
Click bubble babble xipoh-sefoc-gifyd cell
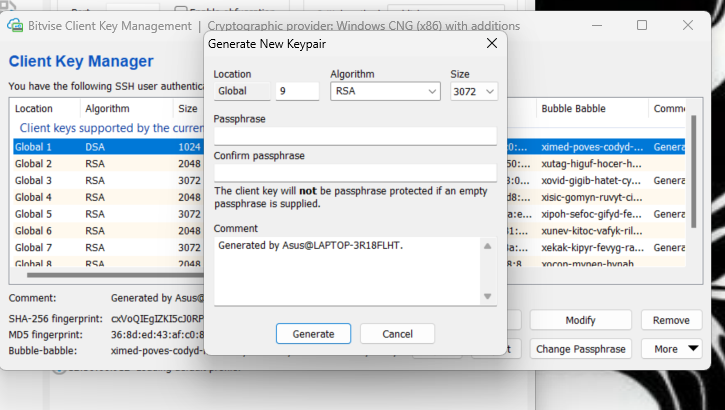pos(591,214)
